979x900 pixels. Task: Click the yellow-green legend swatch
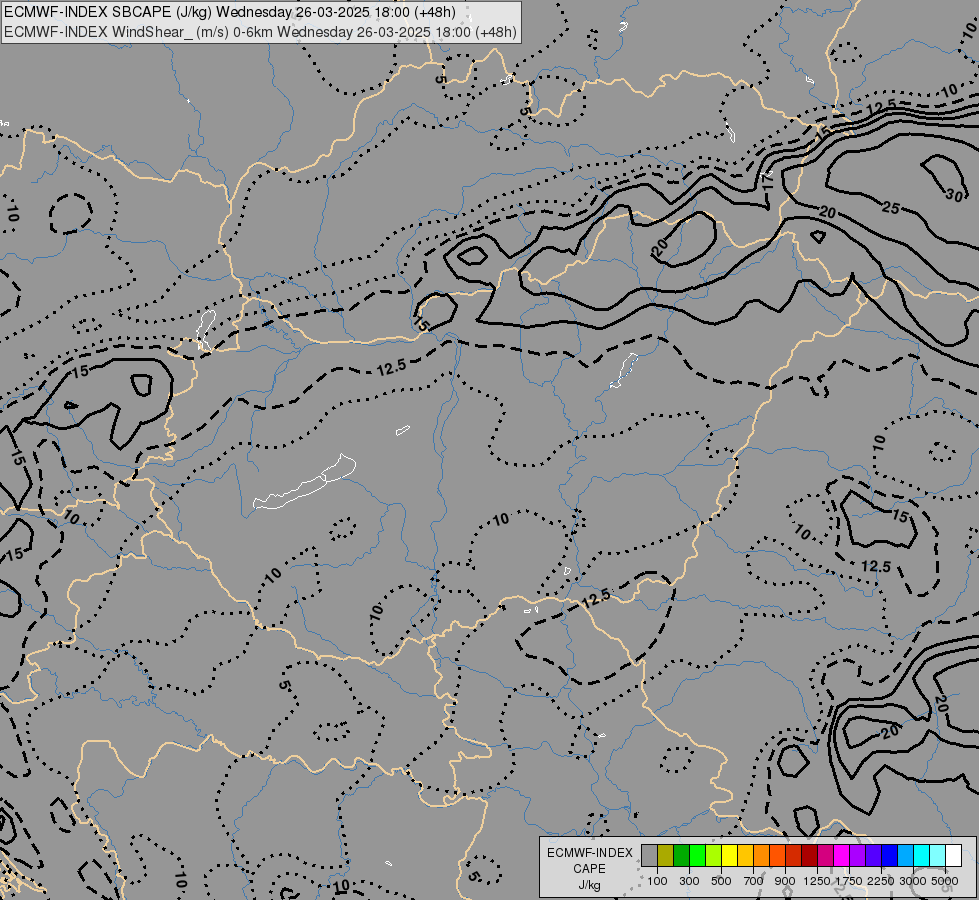point(714,855)
